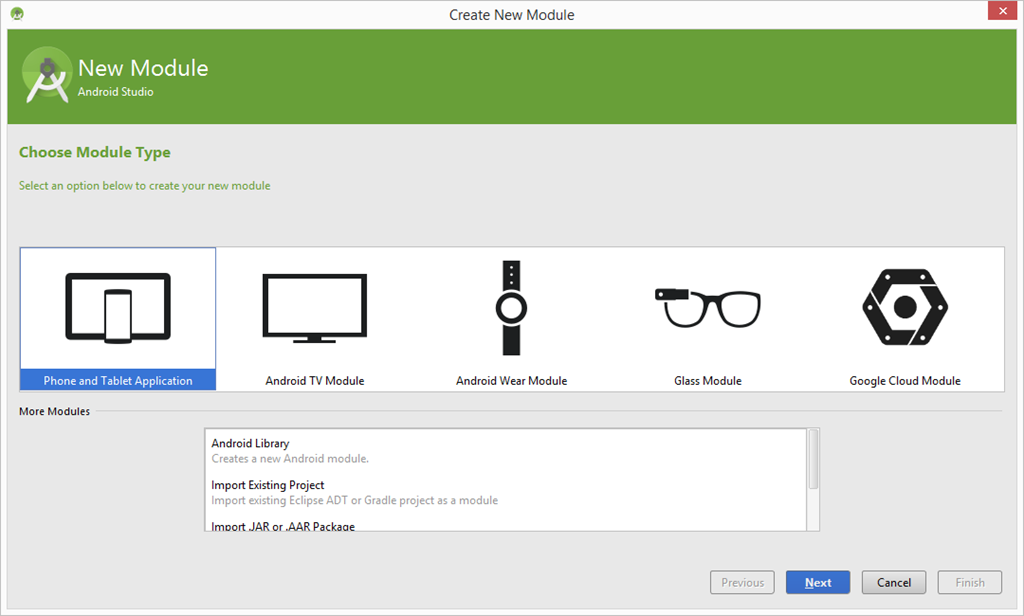Click the More Modules list scrollbar
Viewport: 1024px width, 616px height.
tap(813, 460)
